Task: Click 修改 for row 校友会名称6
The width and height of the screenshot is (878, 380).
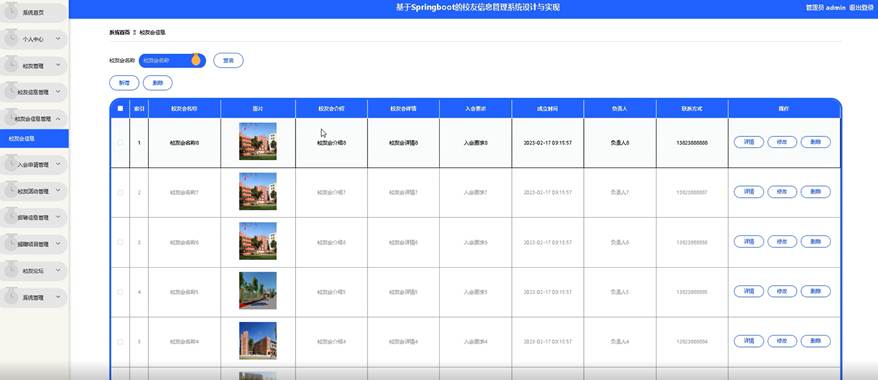Action: pyautogui.click(x=782, y=242)
